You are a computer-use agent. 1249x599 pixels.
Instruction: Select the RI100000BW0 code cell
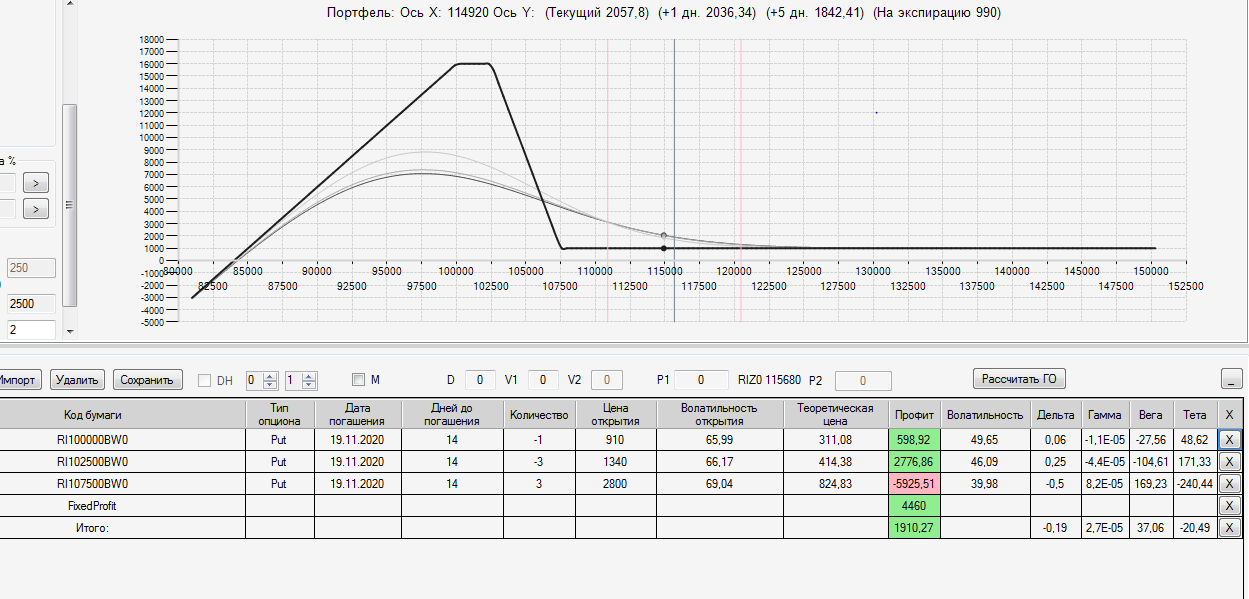click(123, 440)
